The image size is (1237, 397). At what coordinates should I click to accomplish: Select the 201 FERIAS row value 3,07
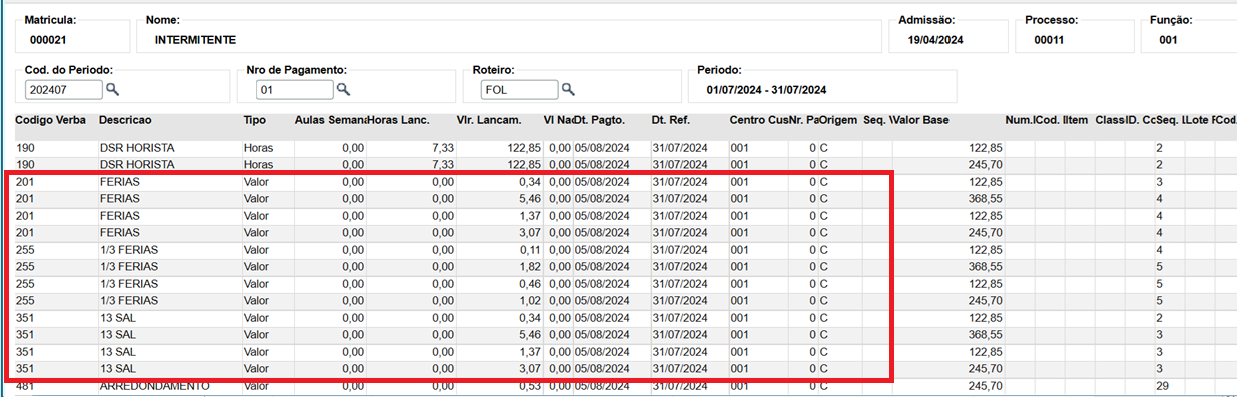coord(530,232)
